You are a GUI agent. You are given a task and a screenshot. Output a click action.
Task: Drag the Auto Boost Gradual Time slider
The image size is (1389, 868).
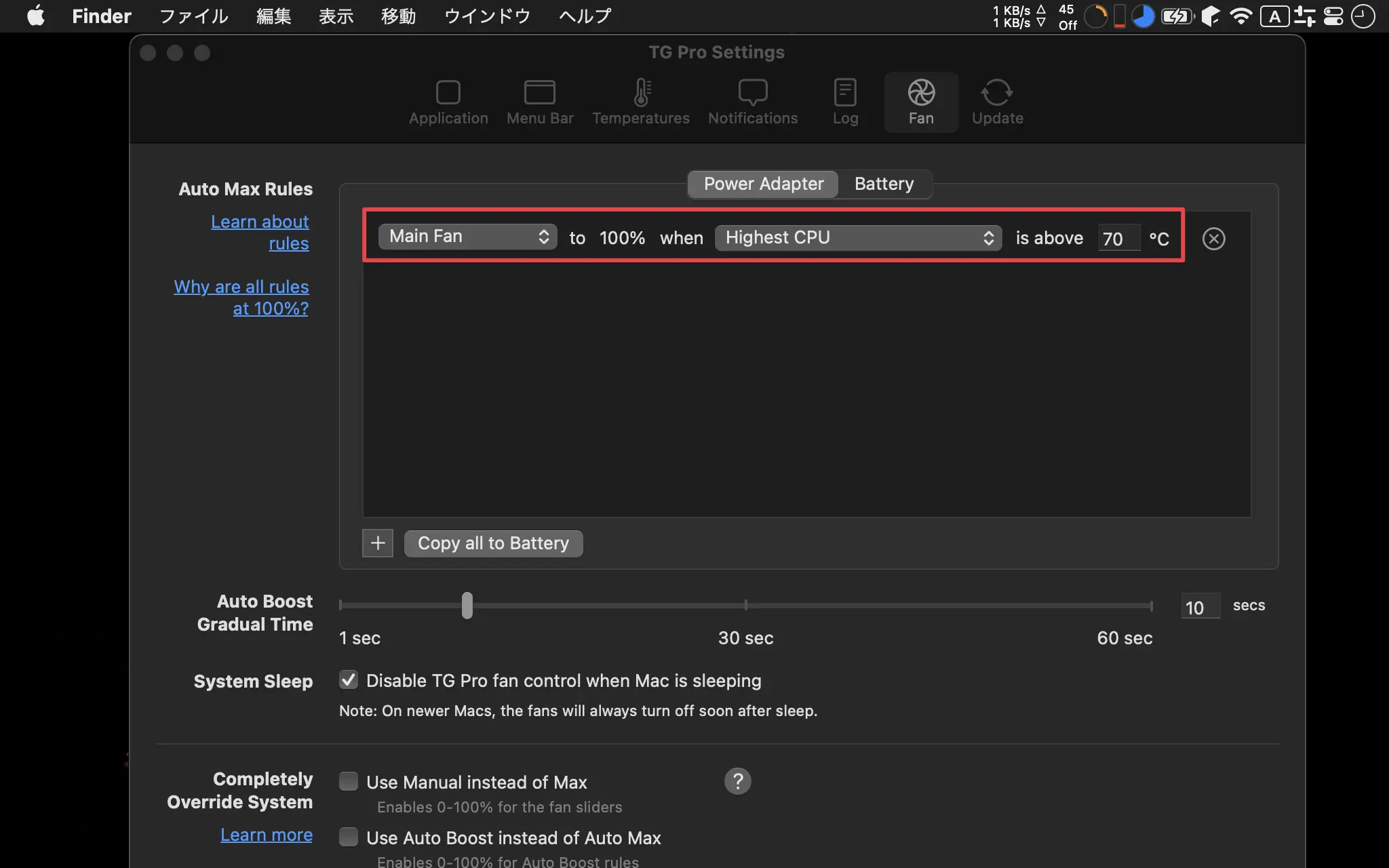coord(467,605)
